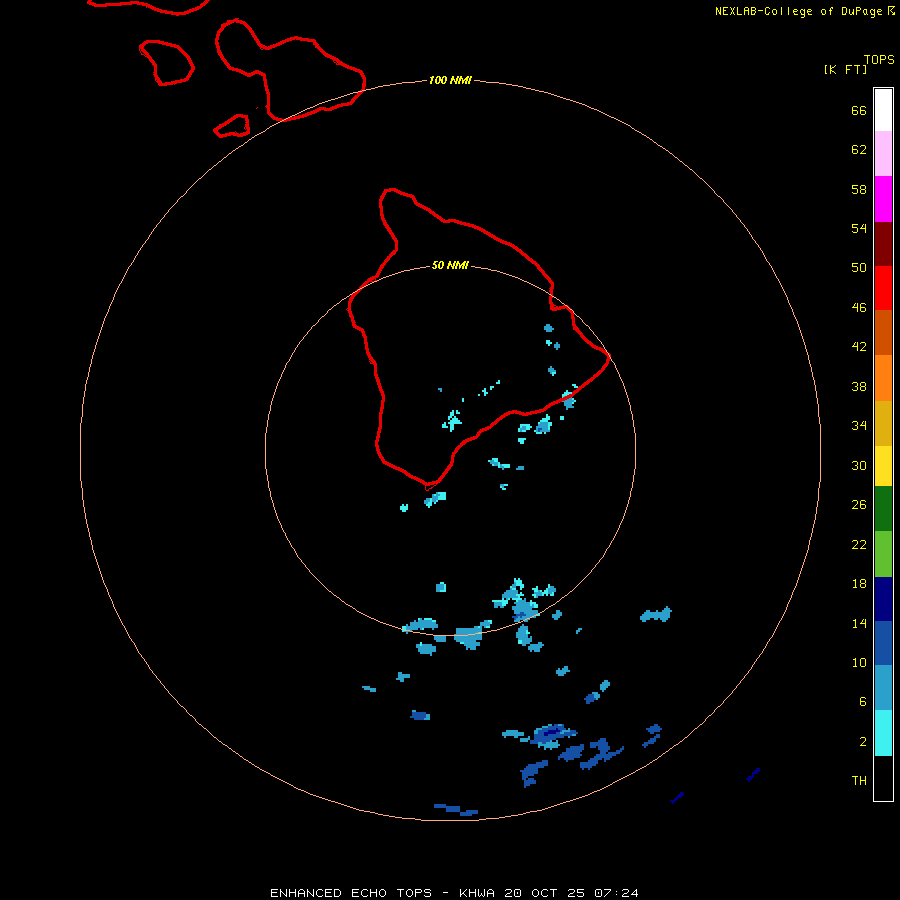Select the dark green 26 kft legend swatch
The width and height of the screenshot is (900, 900).
click(883, 509)
